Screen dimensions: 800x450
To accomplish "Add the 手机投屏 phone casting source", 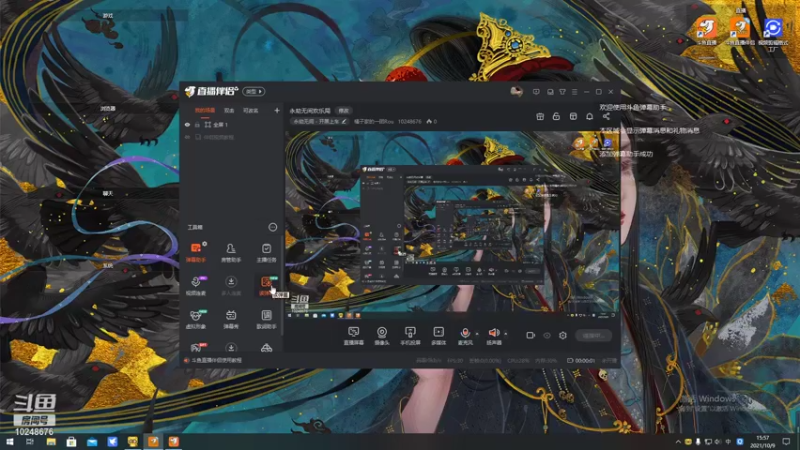I will coord(410,336).
